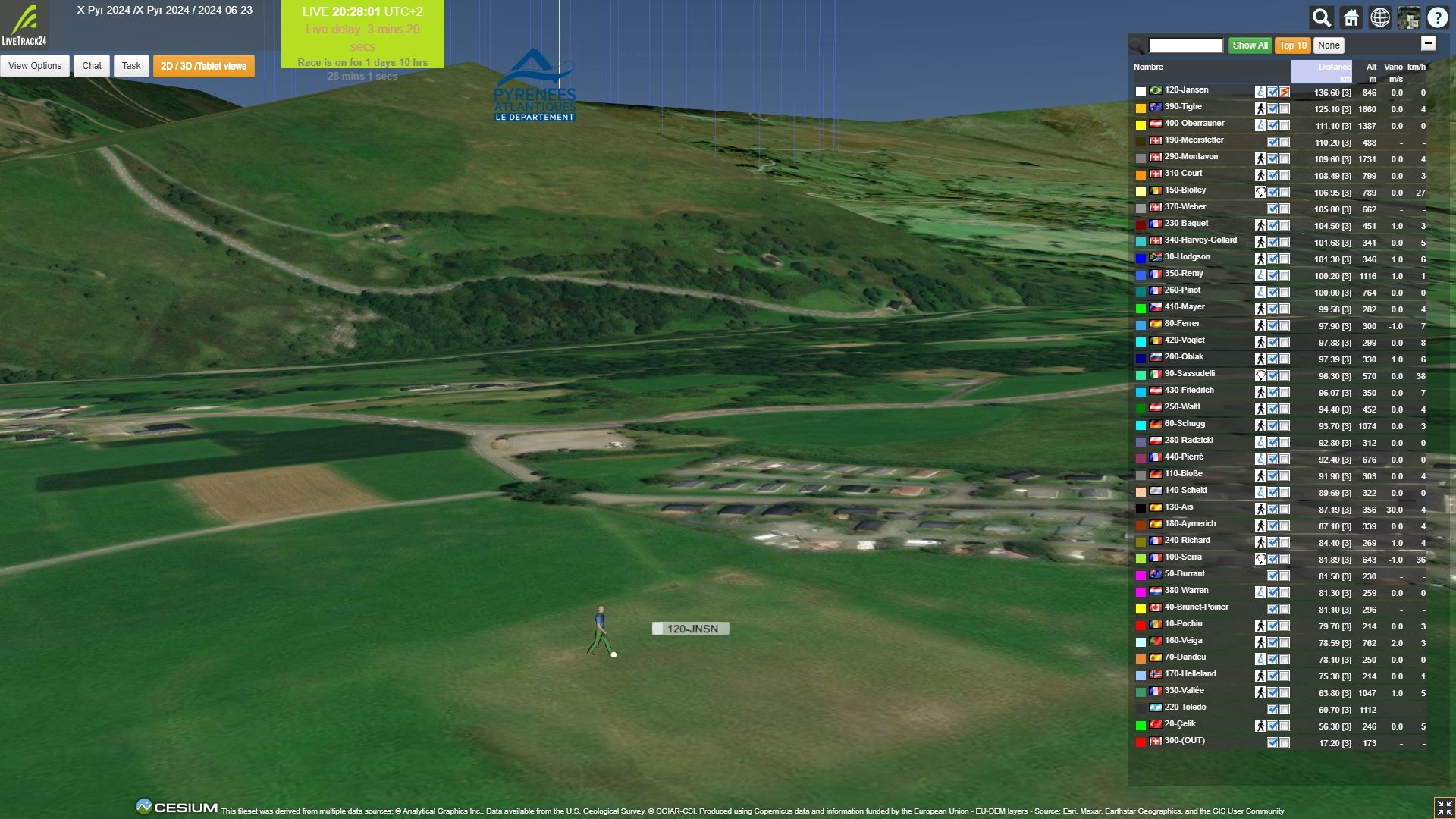This screenshot has width=1456, height=819.
Task: Open the Chat tab
Action: [92, 66]
